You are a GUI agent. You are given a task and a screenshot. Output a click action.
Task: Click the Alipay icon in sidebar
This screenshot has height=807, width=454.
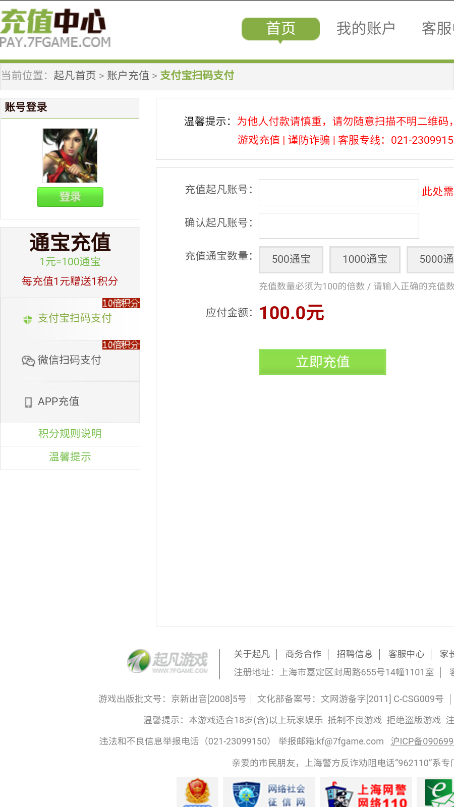pos(28,320)
